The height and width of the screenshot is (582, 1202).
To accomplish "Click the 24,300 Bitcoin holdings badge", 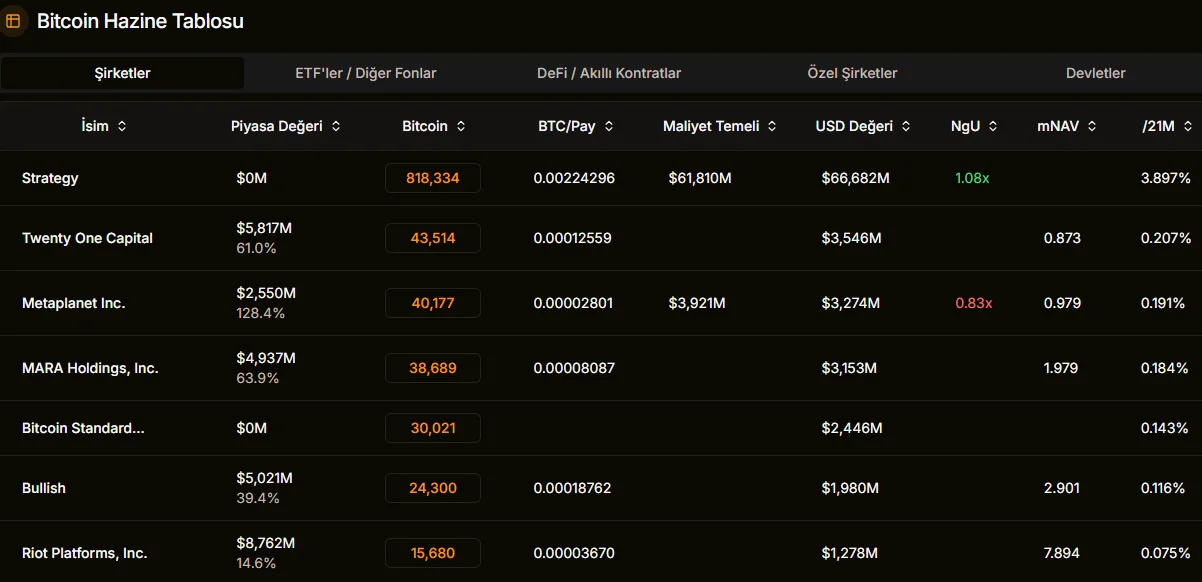I will (x=433, y=488).
